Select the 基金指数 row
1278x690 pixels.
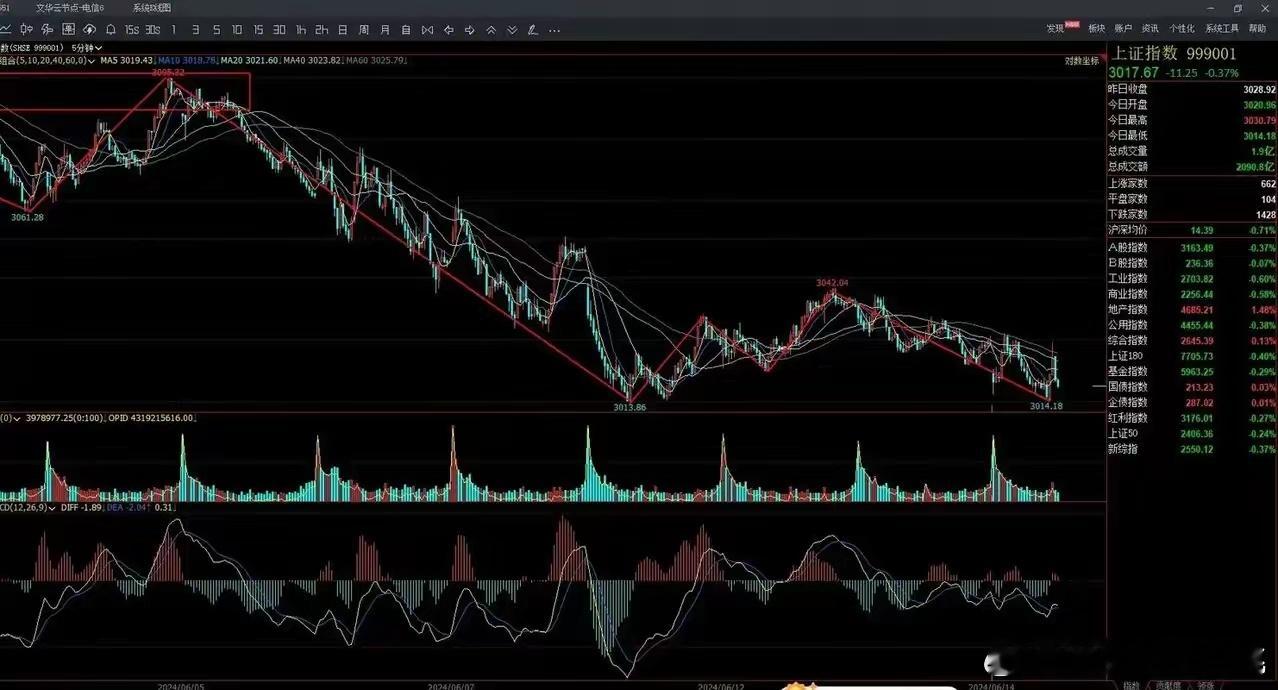pyautogui.click(x=1192, y=371)
